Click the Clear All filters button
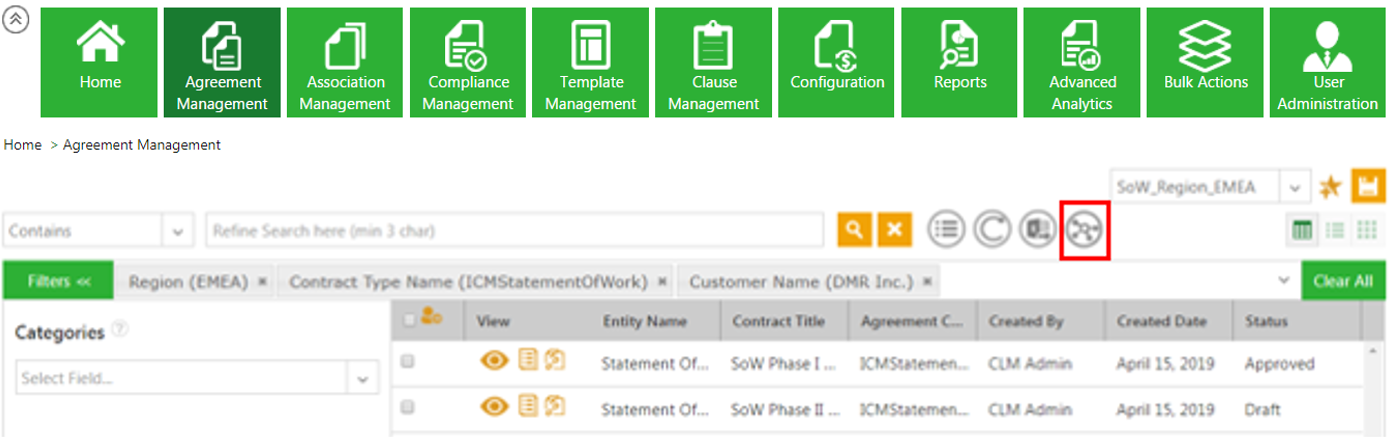1390x437 pixels. tap(1342, 281)
